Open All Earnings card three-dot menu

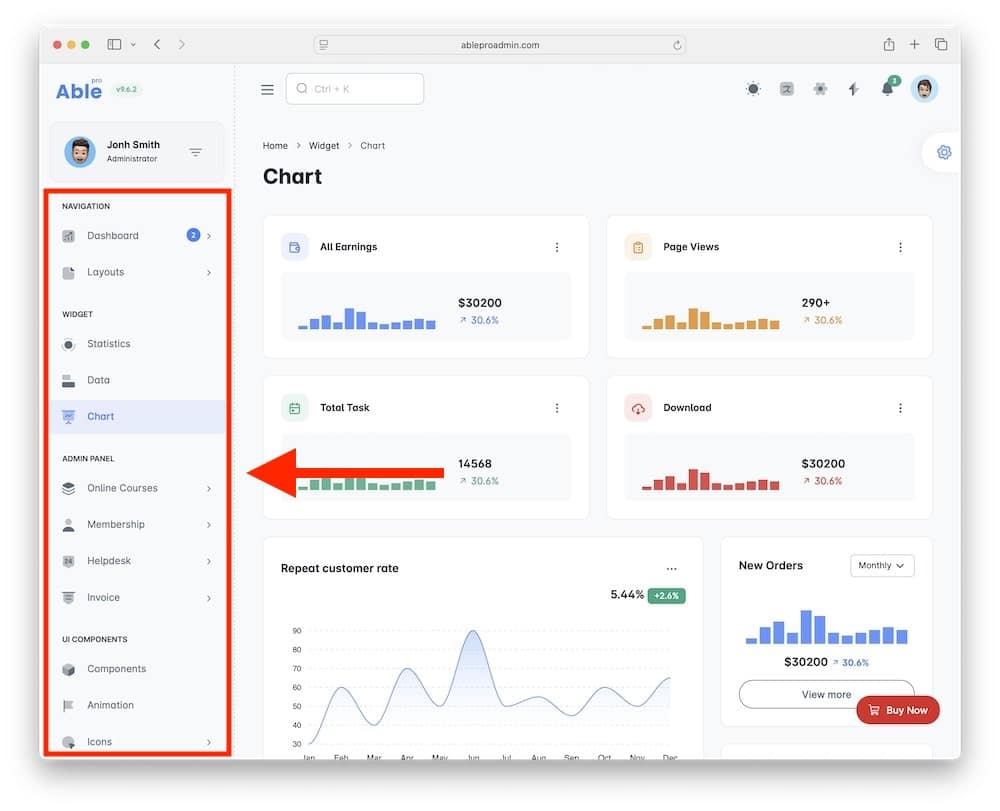tap(557, 247)
